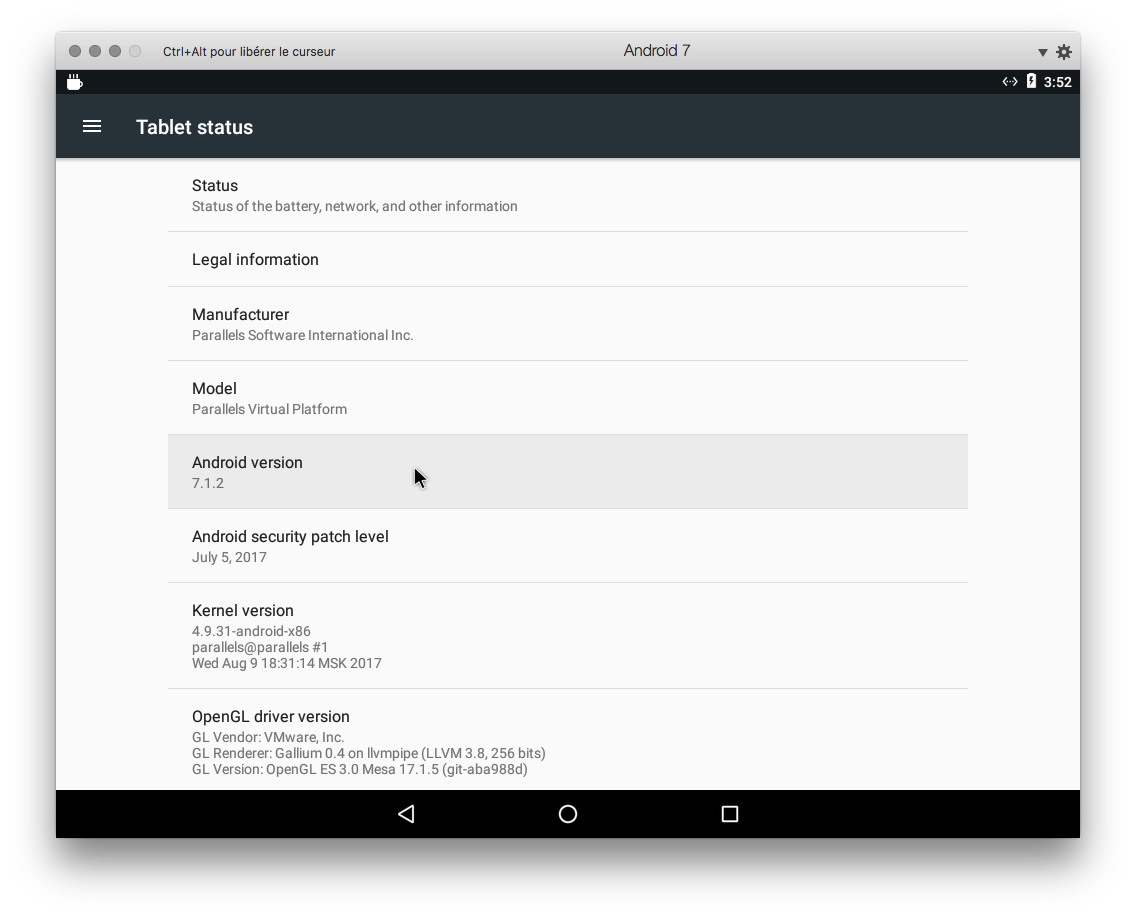Image resolution: width=1136 pixels, height=918 pixels.
Task: Tap Android security patch level row
Action: pyautogui.click(x=568, y=546)
